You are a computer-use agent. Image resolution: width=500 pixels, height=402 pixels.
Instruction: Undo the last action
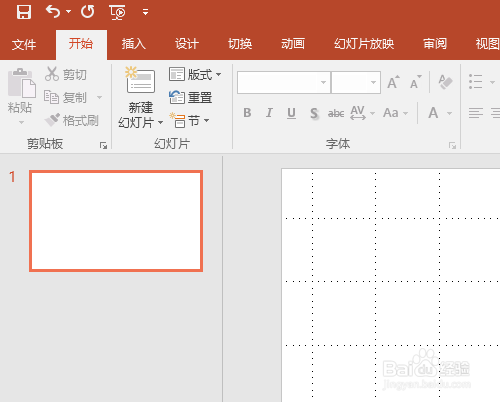coord(53,12)
